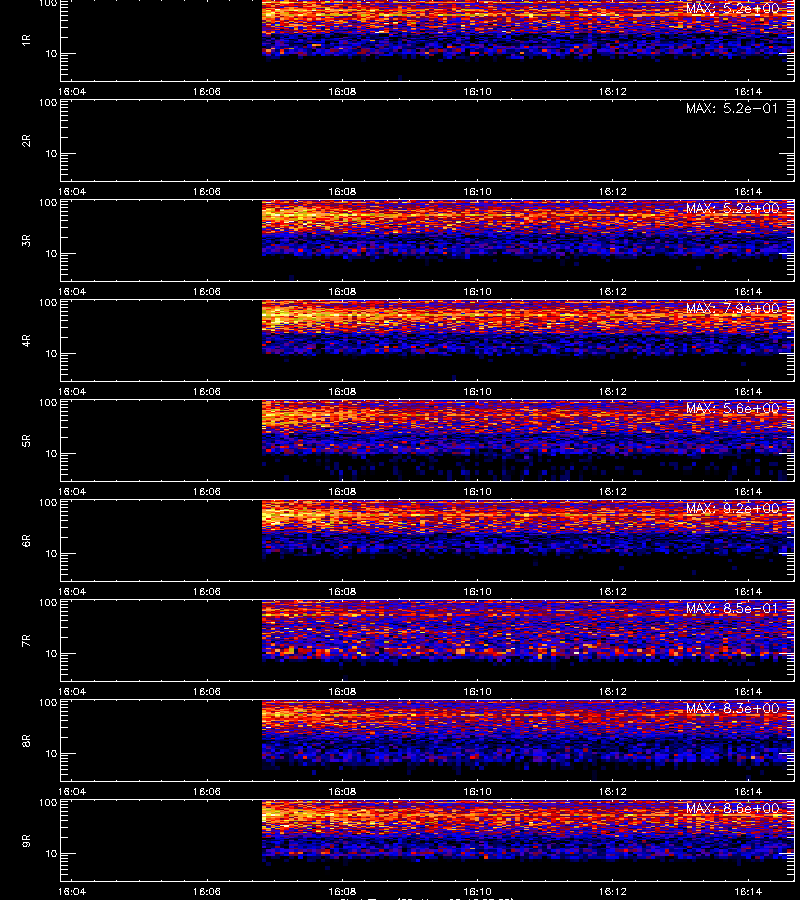
Task: Click the 16:06 time label below panel 8R
Action: pos(207,792)
